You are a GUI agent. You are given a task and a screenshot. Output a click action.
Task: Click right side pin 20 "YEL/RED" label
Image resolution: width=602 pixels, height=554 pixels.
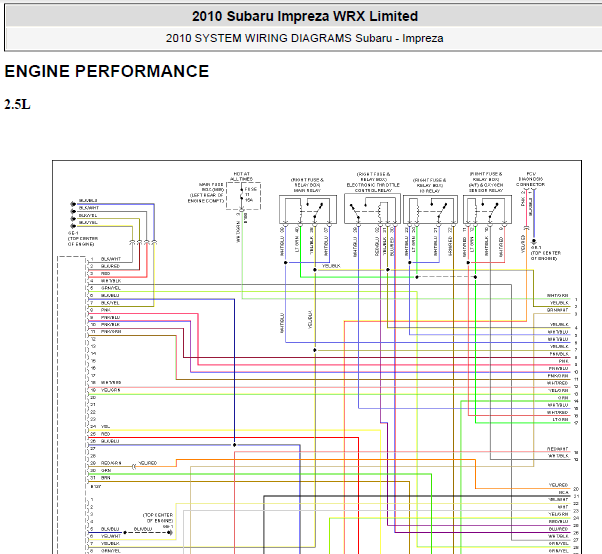[x=559, y=485]
